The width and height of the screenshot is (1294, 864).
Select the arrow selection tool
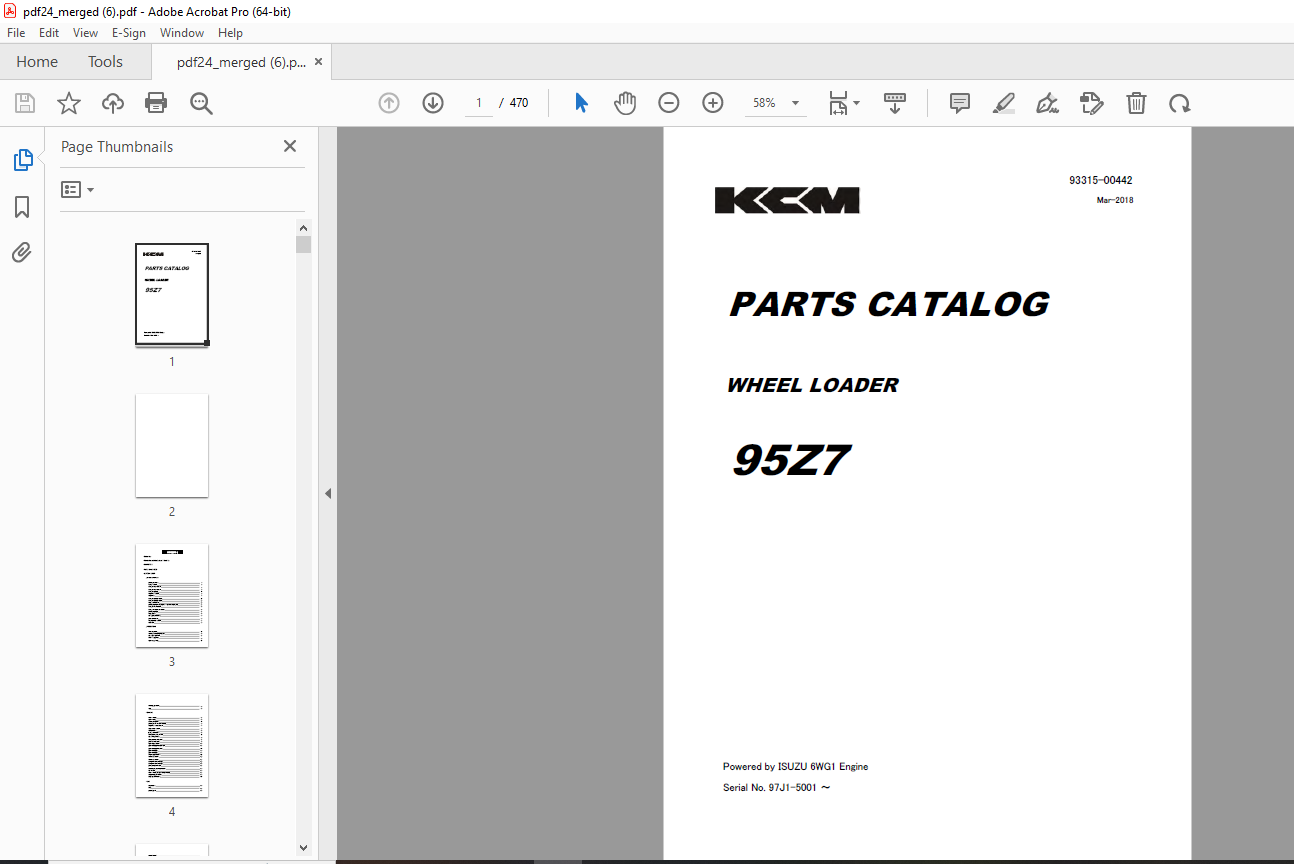click(x=581, y=103)
